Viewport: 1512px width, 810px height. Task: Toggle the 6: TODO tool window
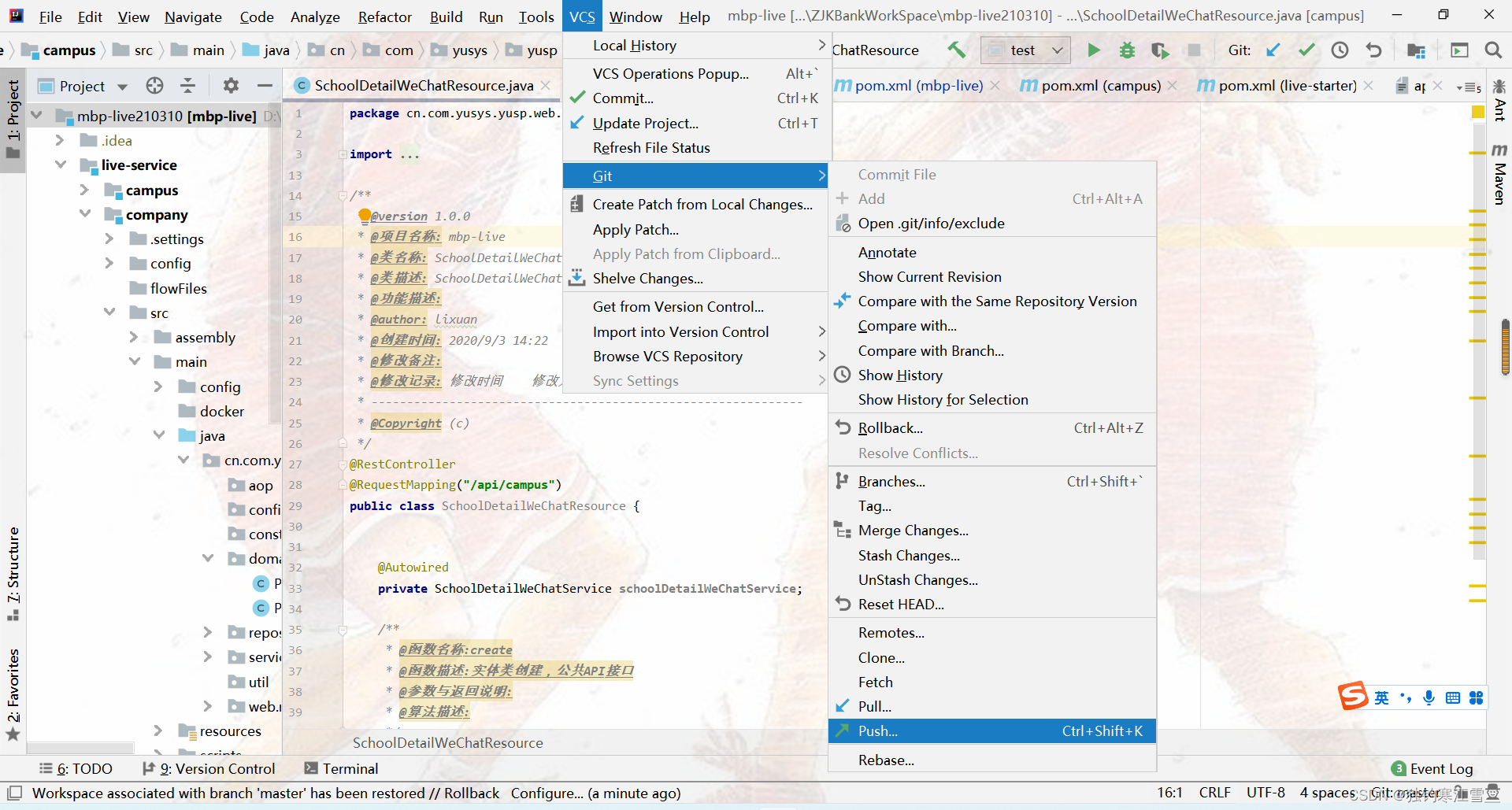point(76,768)
